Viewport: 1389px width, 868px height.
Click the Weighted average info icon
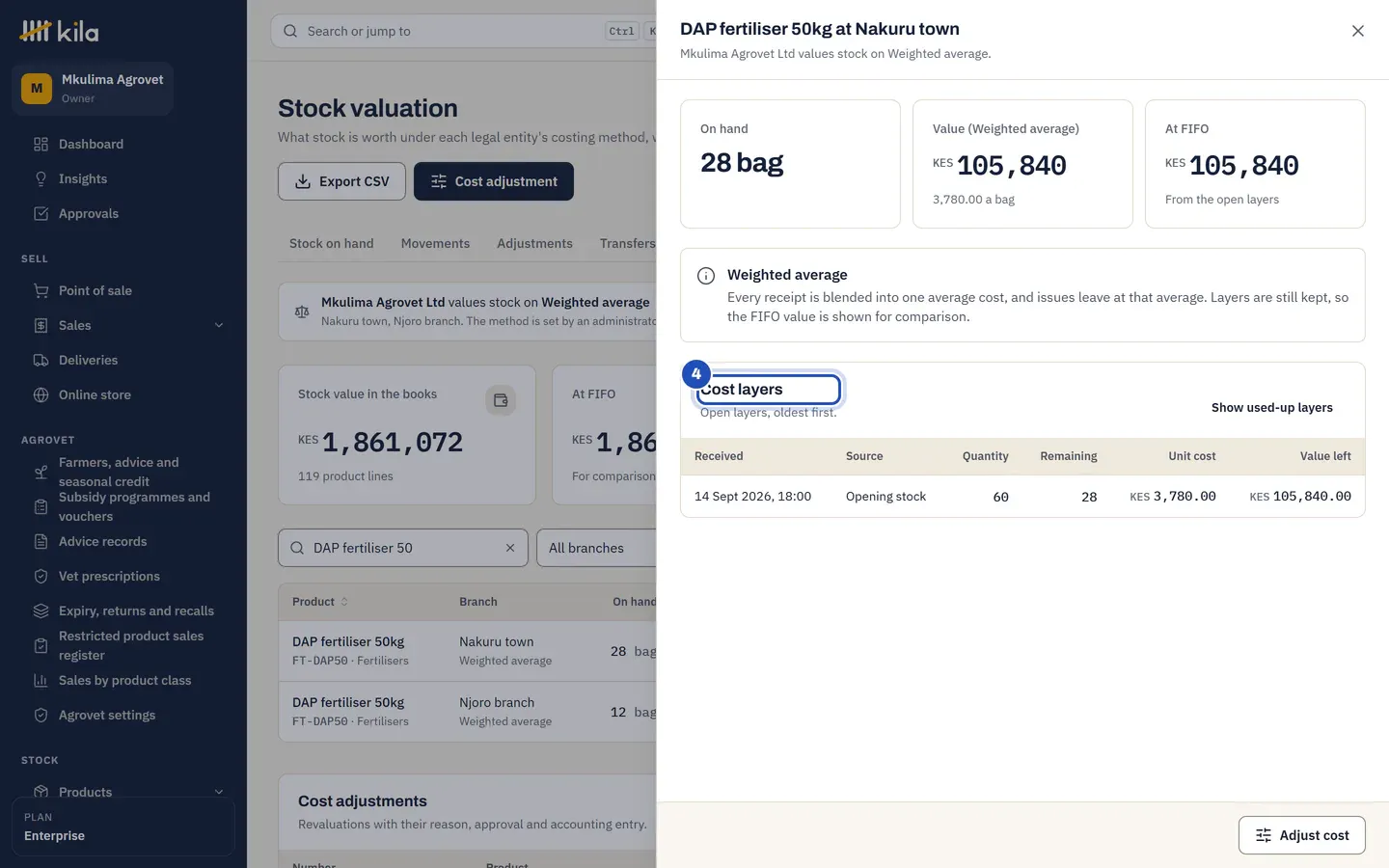706,276
